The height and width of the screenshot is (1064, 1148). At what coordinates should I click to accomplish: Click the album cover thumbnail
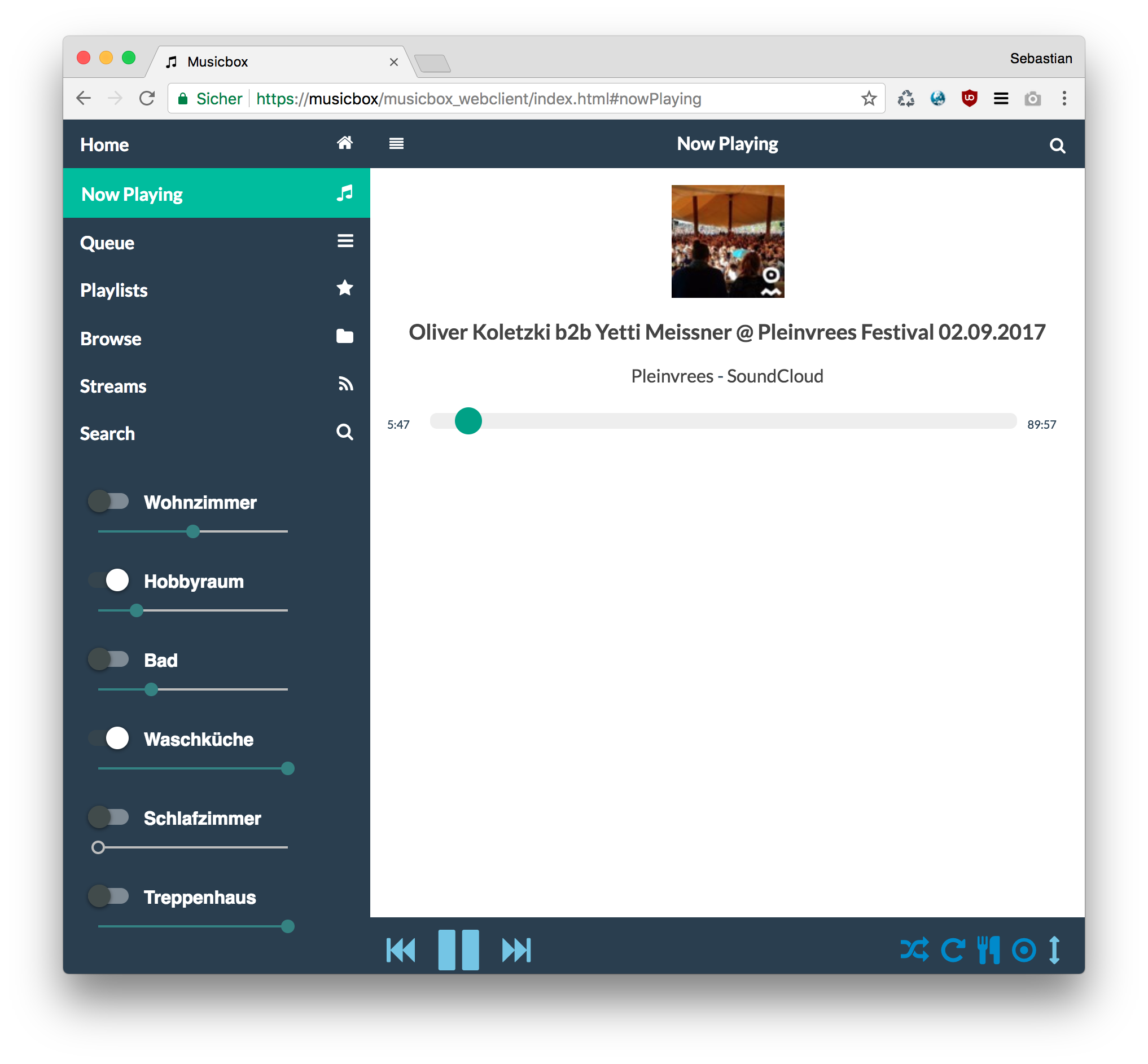tap(728, 241)
